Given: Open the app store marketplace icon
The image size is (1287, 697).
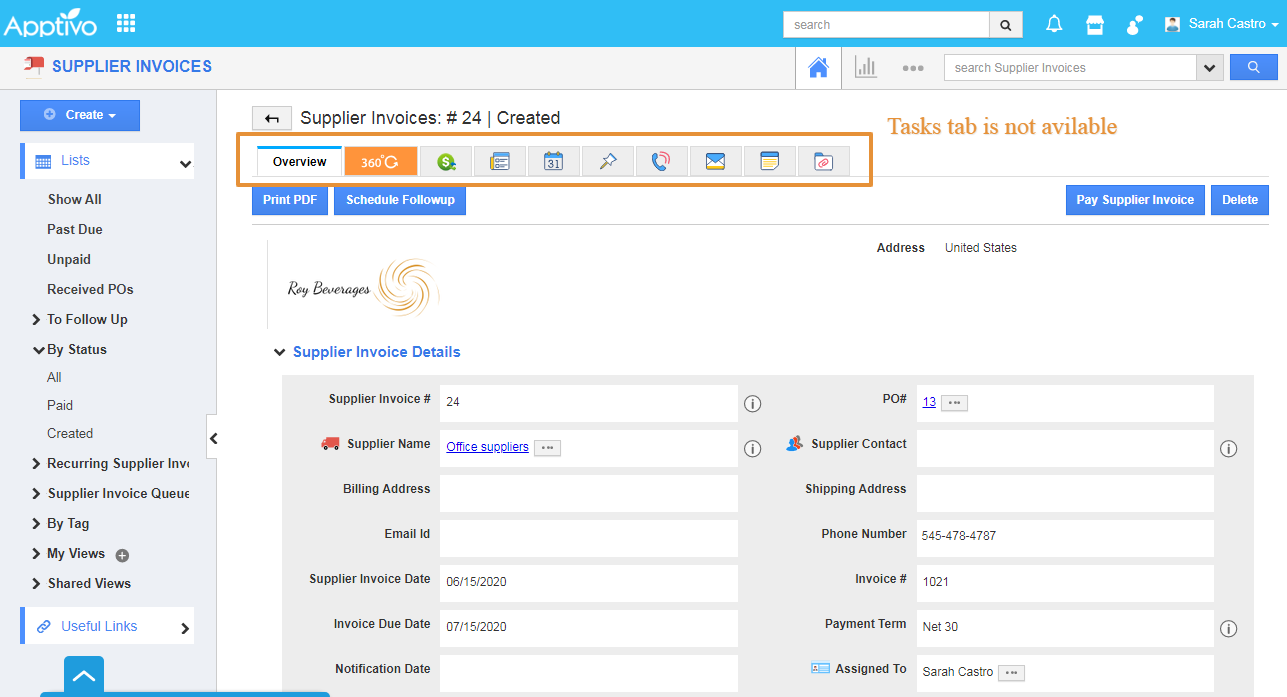Looking at the screenshot, I should pyautogui.click(x=1095, y=24).
